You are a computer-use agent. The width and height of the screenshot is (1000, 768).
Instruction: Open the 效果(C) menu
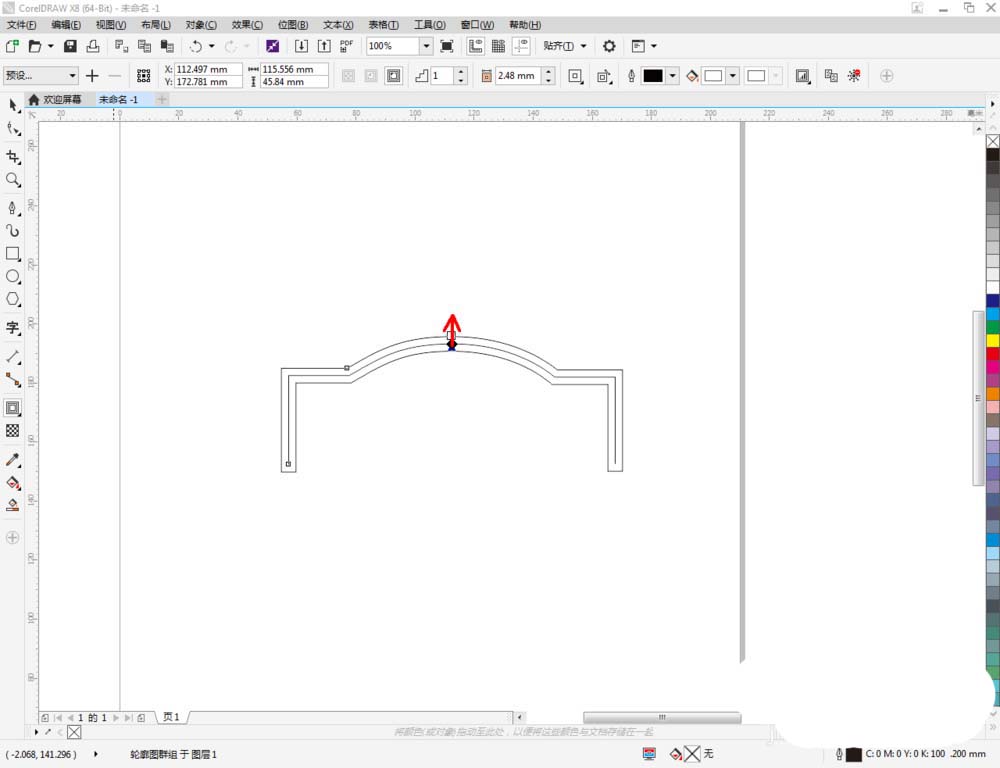click(x=247, y=25)
